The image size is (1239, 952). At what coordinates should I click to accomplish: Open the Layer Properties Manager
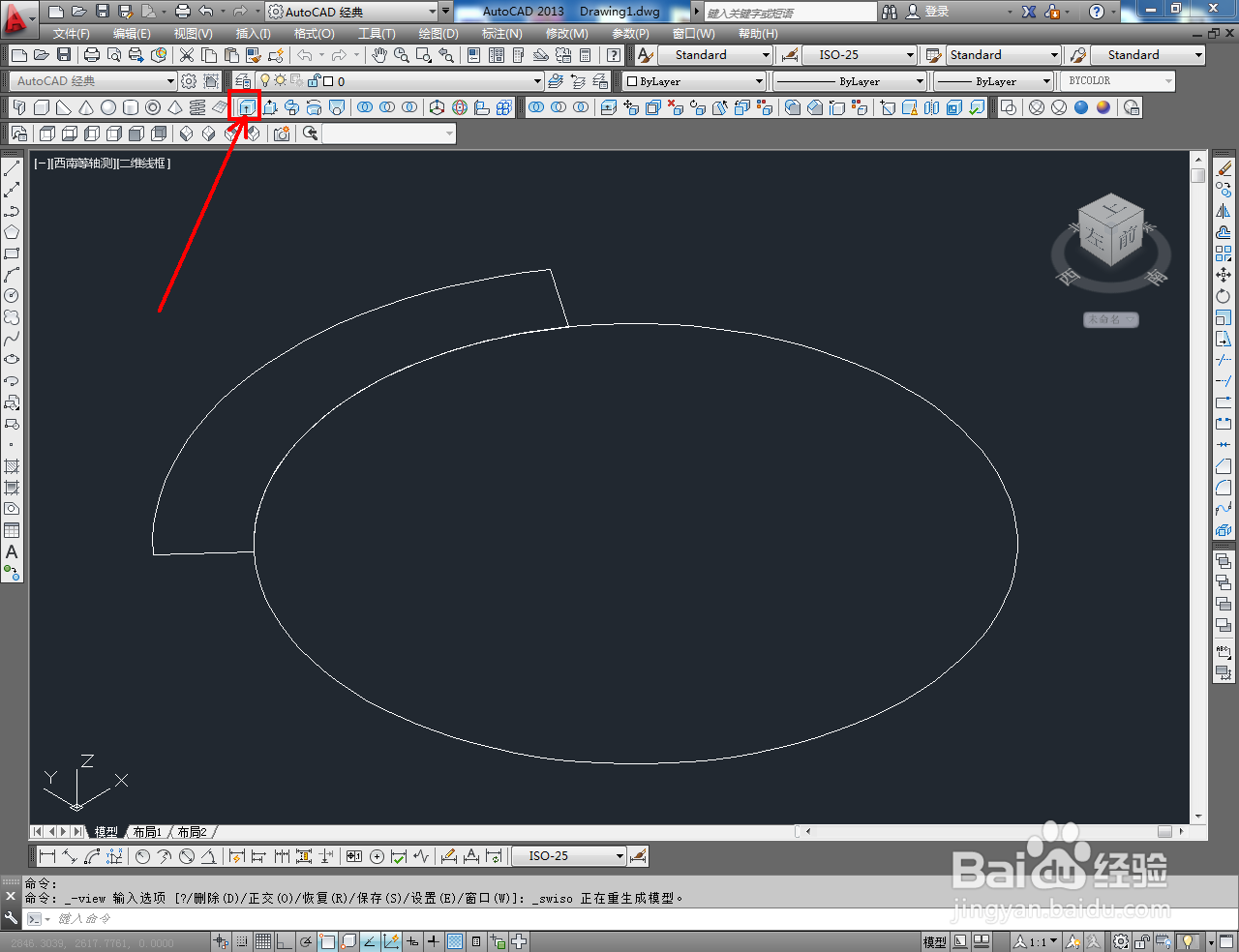click(243, 81)
